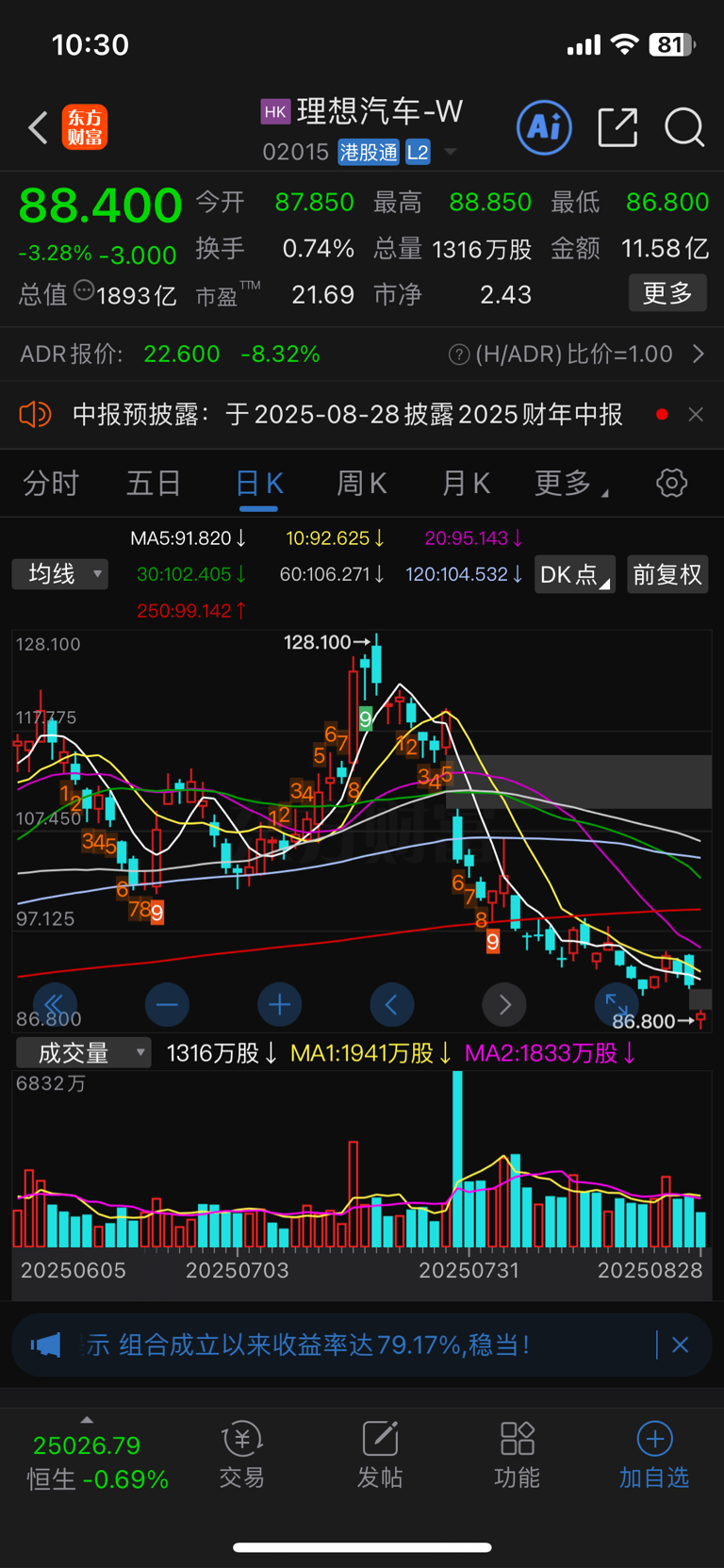724x1568 pixels.
Task: Switch to the 月K tab
Action: (466, 483)
